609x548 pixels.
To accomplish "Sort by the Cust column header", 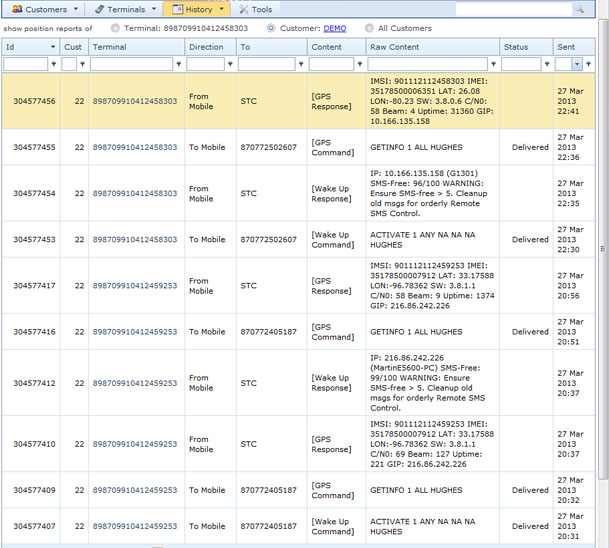I will tap(74, 47).
